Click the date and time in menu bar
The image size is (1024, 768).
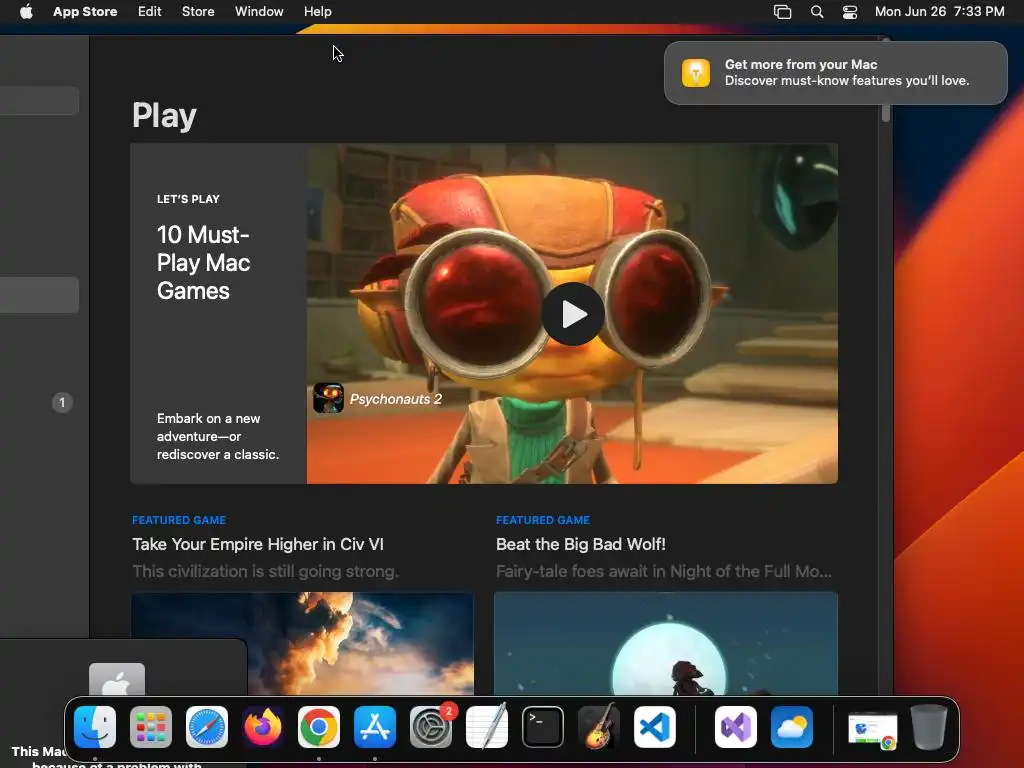click(x=940, y=11)
